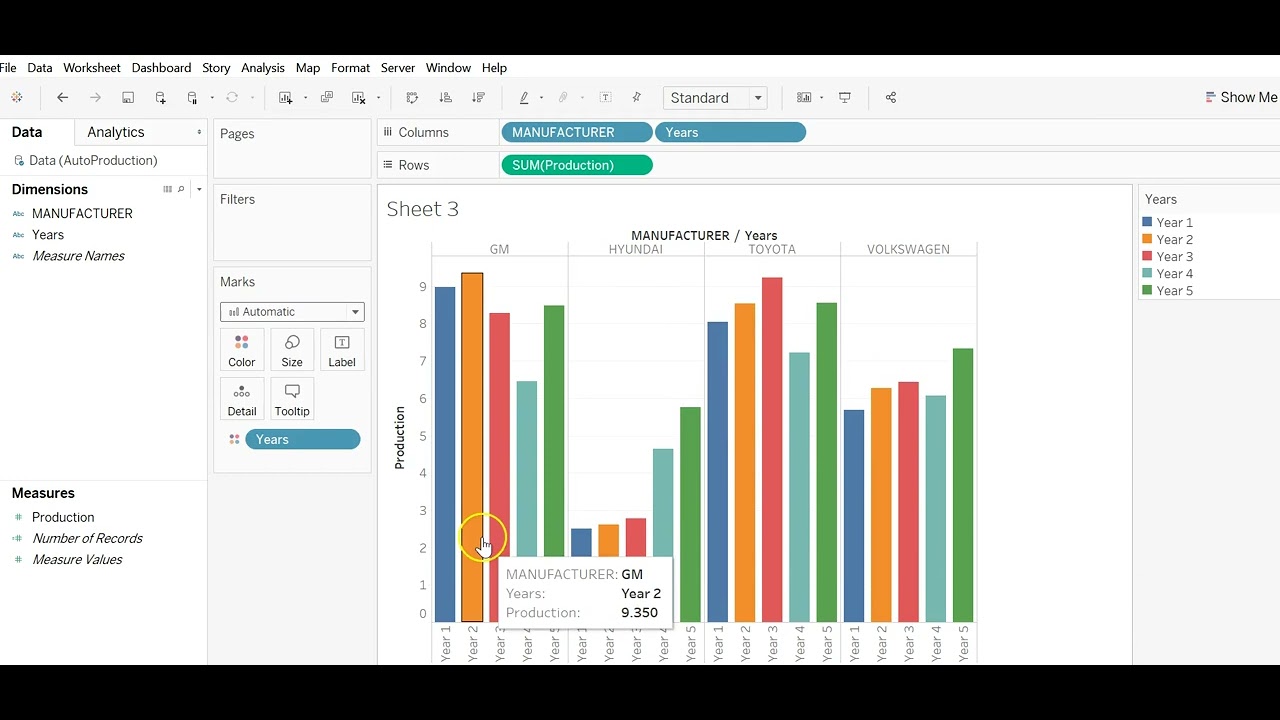Click the Label button on Marks card
The width and height of the screenshot is (1280, 720).
(342, 351)
